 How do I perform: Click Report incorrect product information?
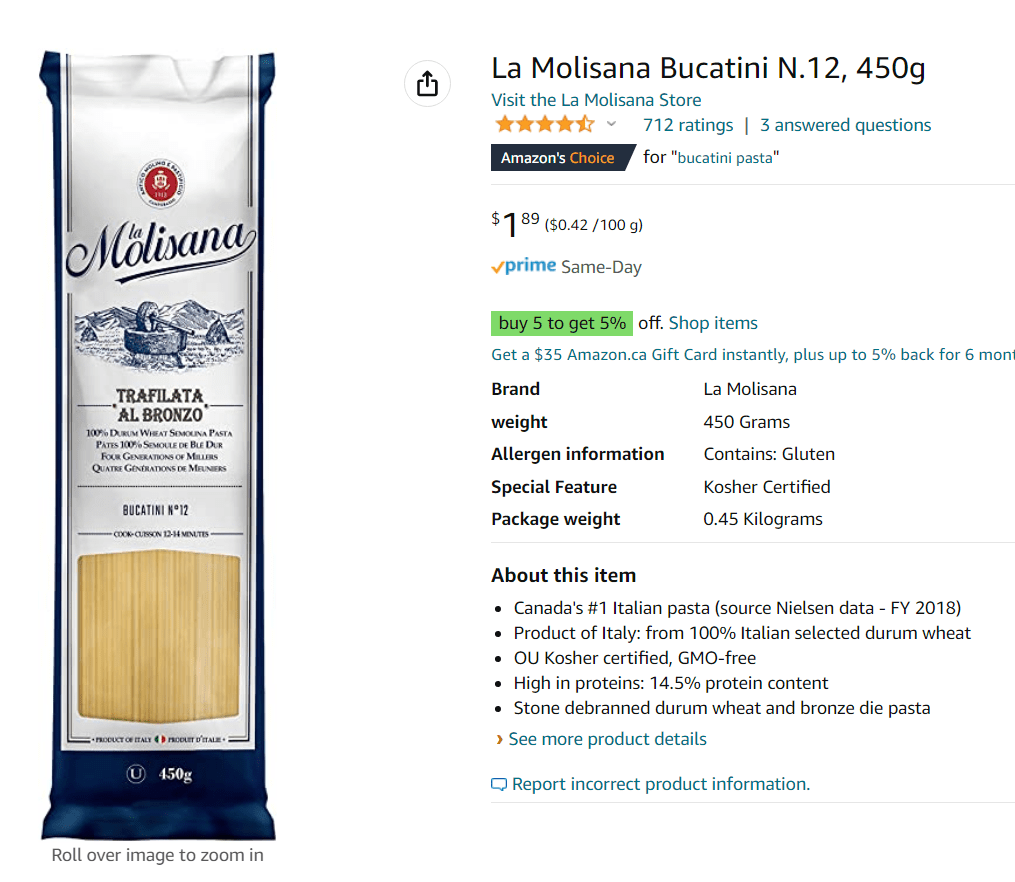click(x=661, y=784)
